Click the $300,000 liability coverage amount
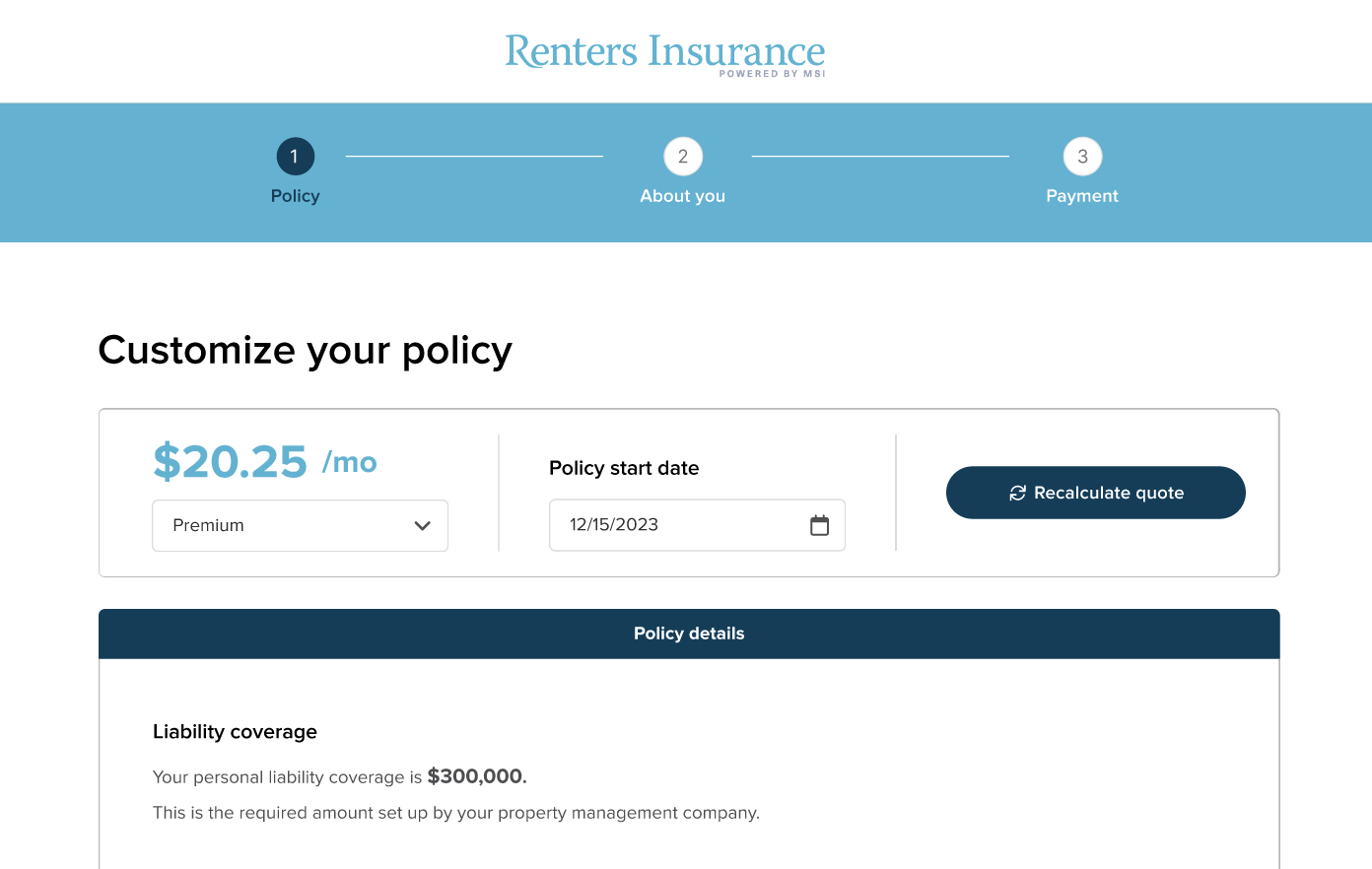This screenshot has height=869, width=1372. pos(476,776)
